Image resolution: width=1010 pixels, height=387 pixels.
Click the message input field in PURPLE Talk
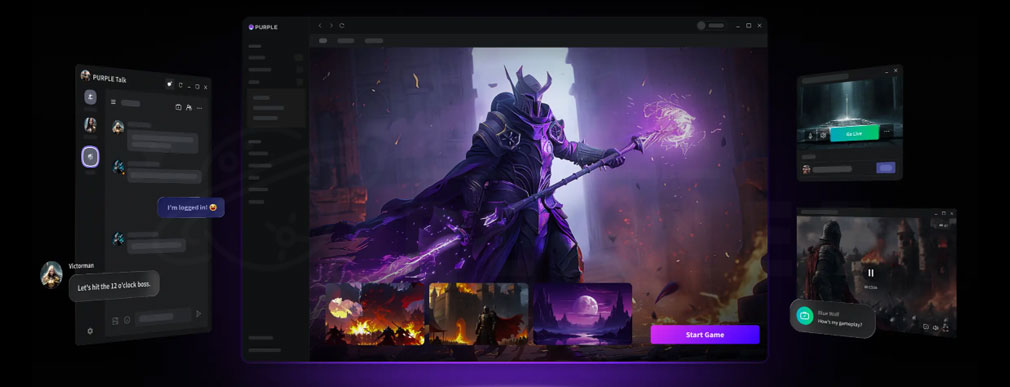tap(163, 316)
